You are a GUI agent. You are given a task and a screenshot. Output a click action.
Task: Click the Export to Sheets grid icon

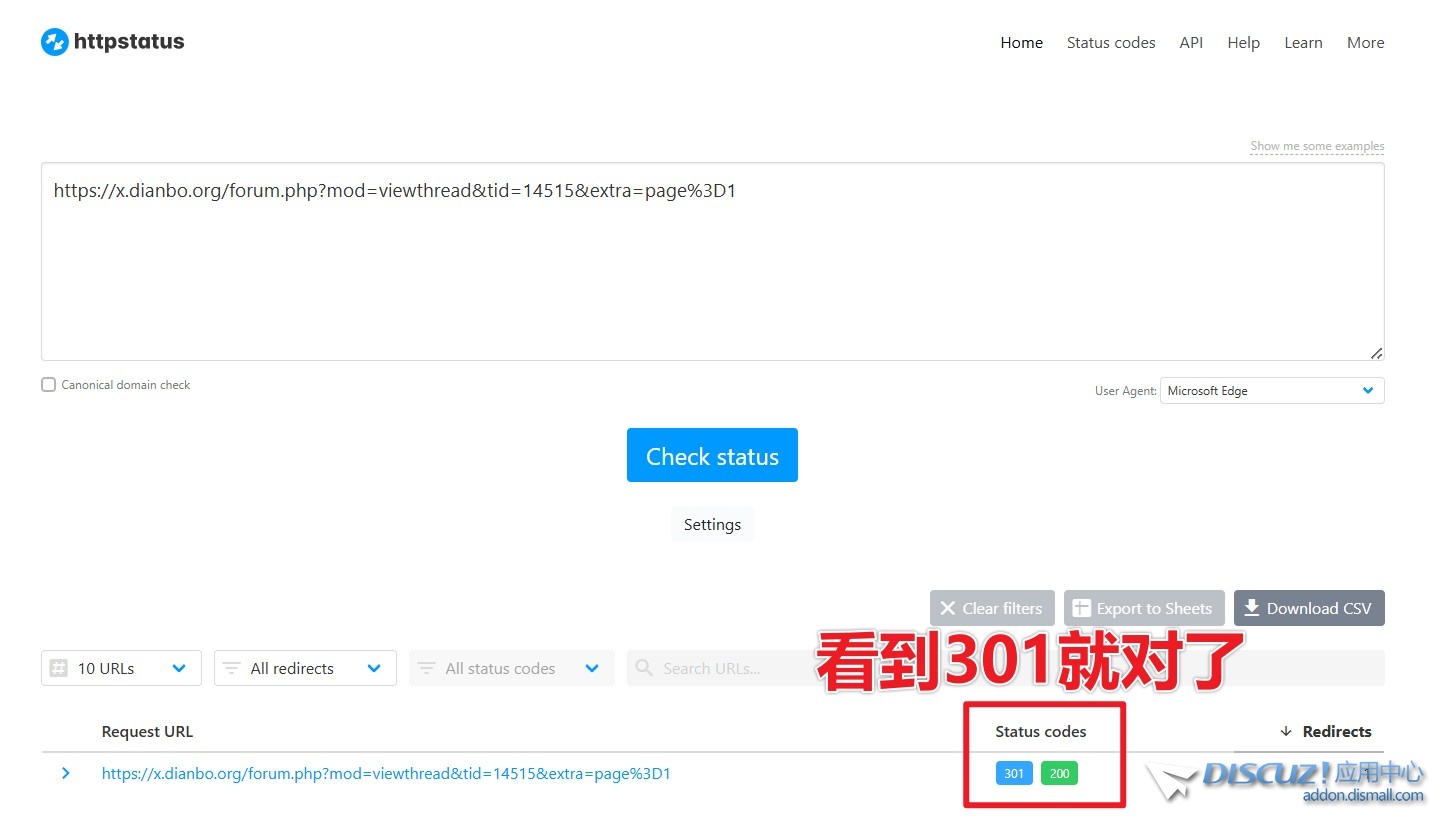[1081, 608]
